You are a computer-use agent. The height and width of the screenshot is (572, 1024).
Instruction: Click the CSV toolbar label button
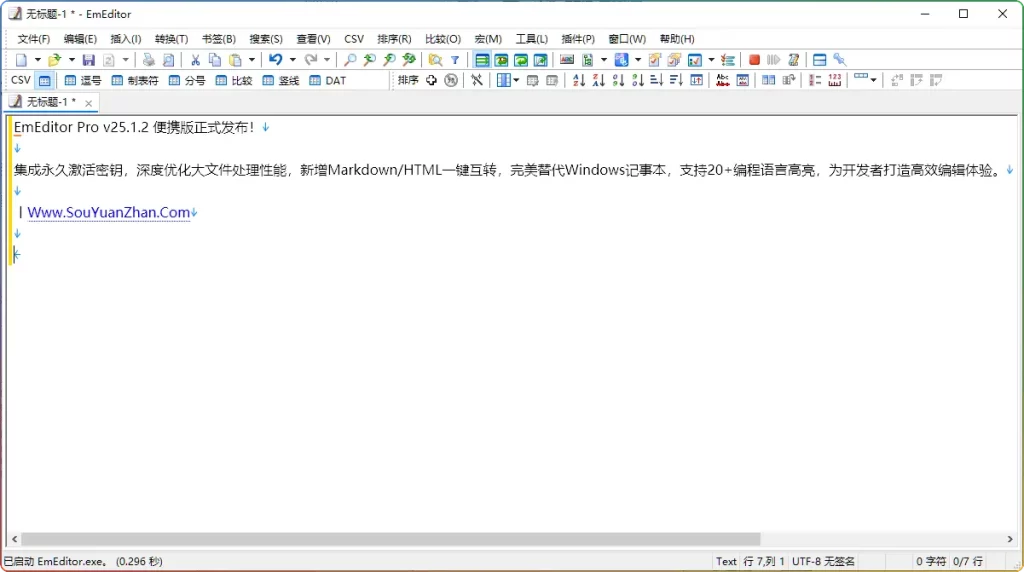tap(21, 80)
